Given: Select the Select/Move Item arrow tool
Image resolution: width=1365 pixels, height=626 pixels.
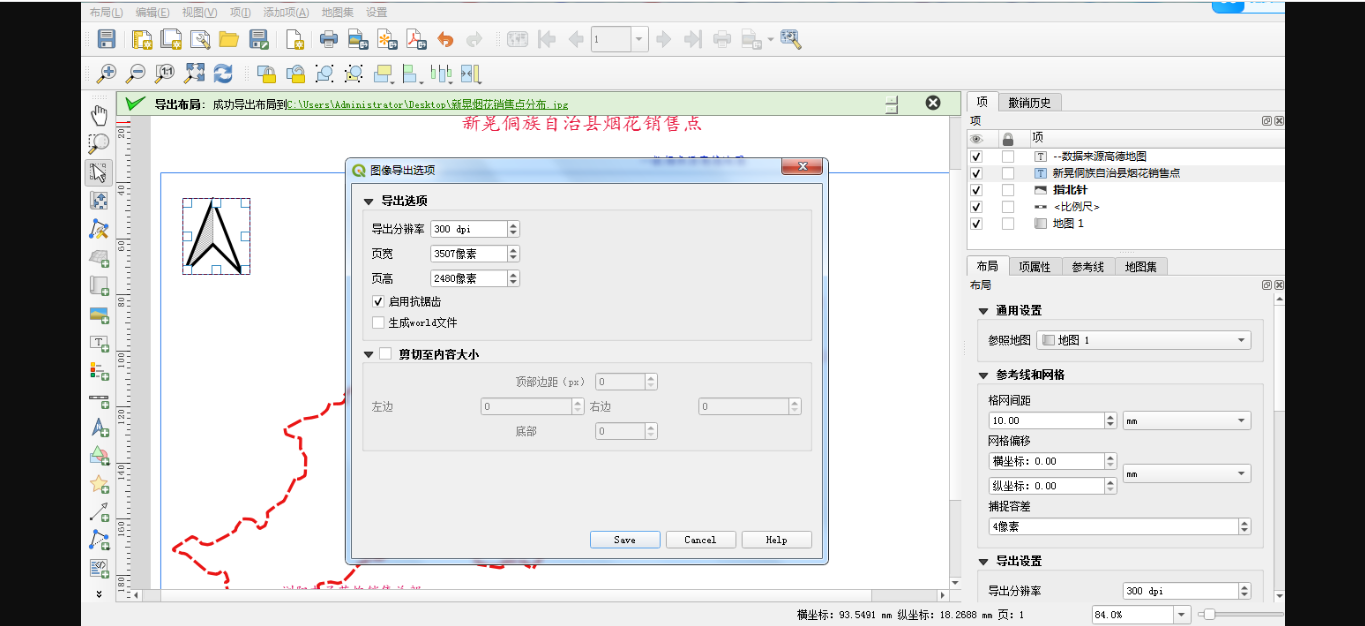Looking at the screenshot, I should (x=99, y=171).
